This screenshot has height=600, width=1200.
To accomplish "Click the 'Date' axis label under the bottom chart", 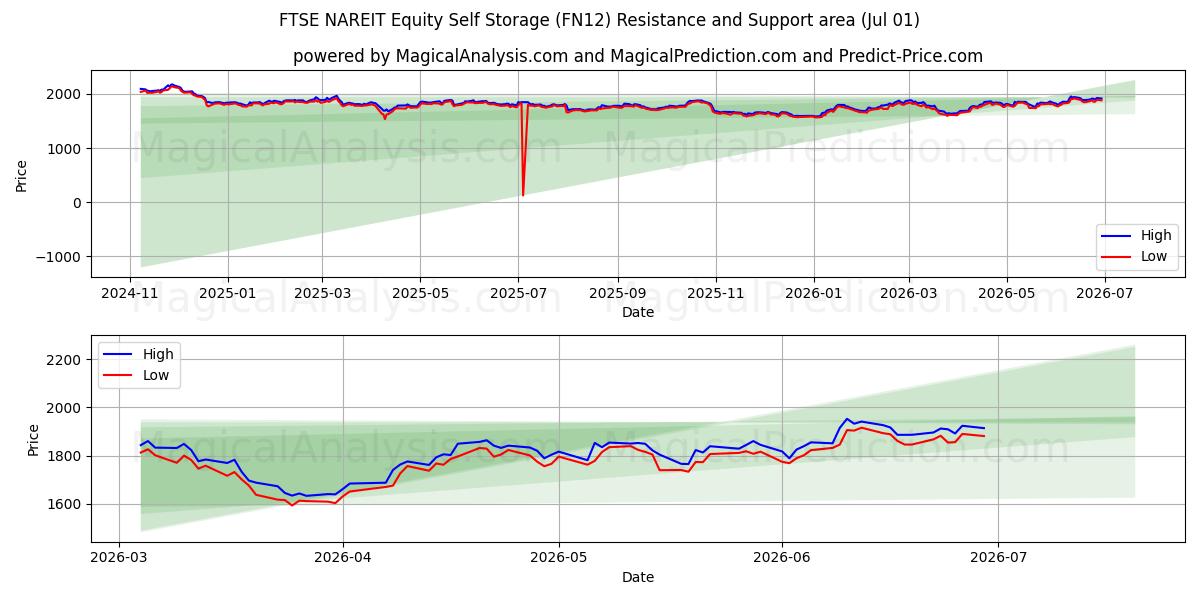I will [x=638, y=577].
